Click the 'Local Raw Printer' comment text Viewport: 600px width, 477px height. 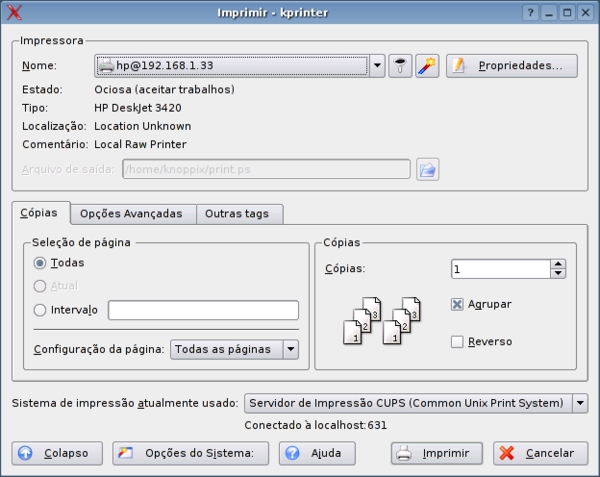[140, 144]
